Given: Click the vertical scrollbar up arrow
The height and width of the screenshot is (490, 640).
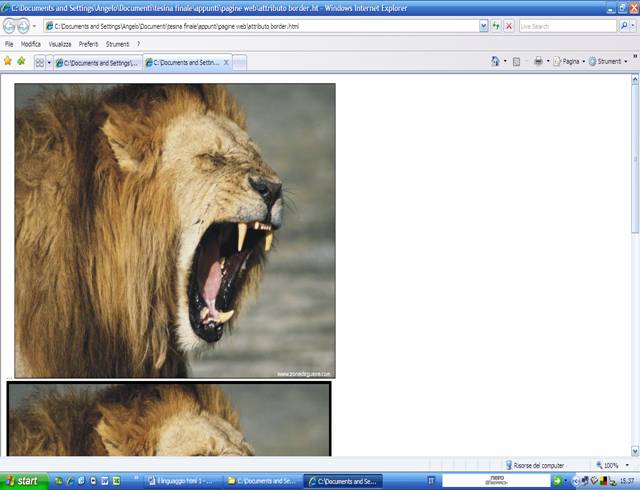Looking at the screenshot, I should pos(635,79).
